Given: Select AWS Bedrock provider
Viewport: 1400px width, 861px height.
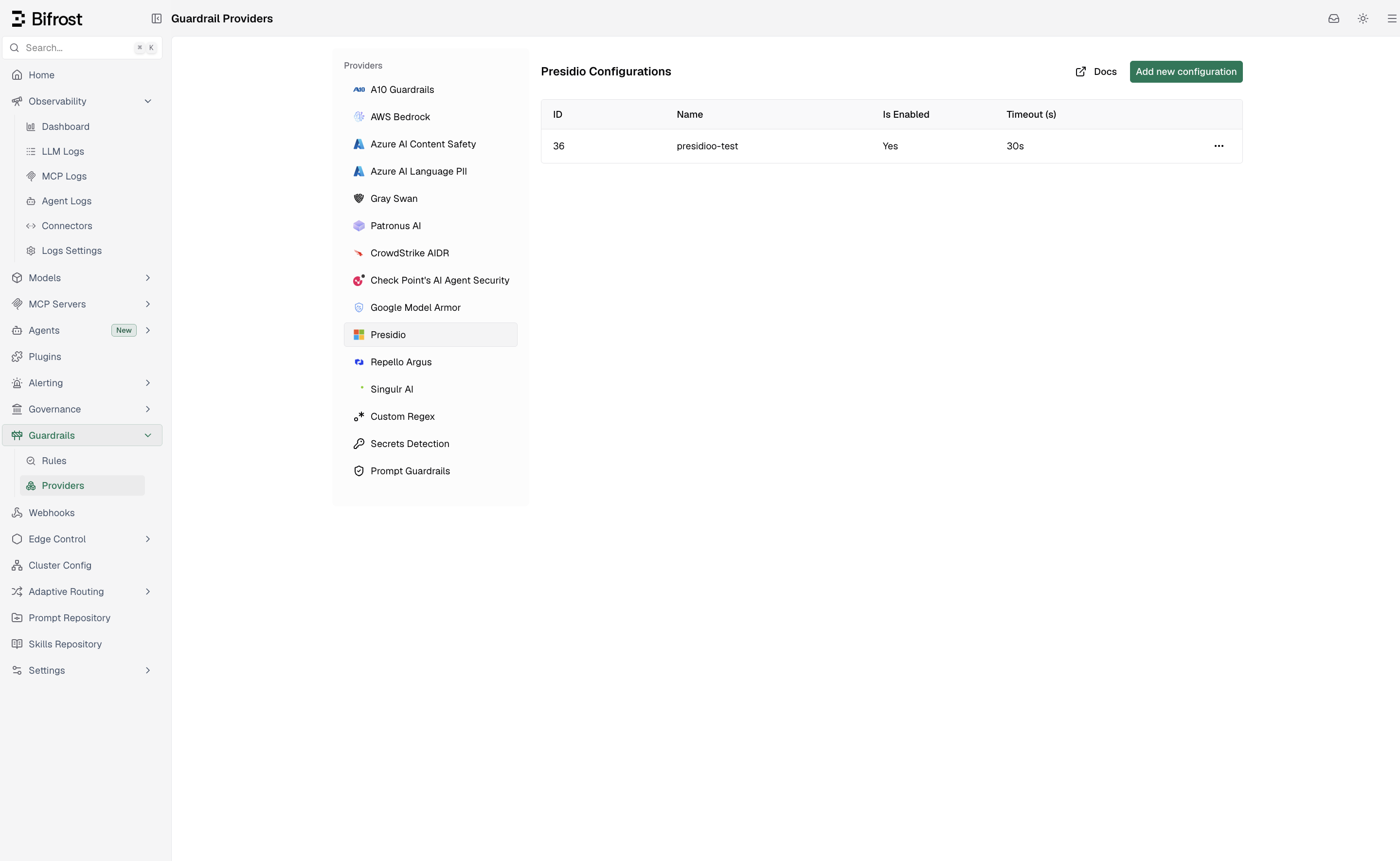Looking at the screenshot, I should tap(431, 117).
